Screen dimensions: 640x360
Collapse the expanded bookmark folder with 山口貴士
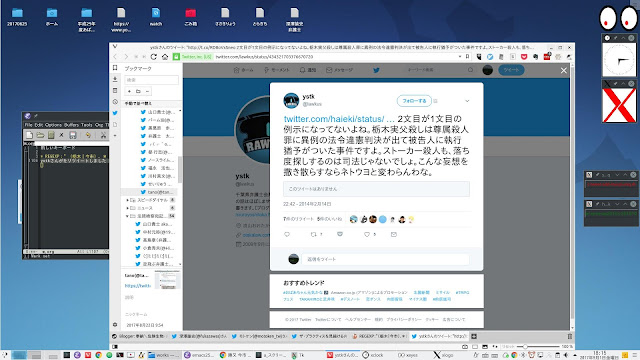pyautogui.click(x=127, y=216)
